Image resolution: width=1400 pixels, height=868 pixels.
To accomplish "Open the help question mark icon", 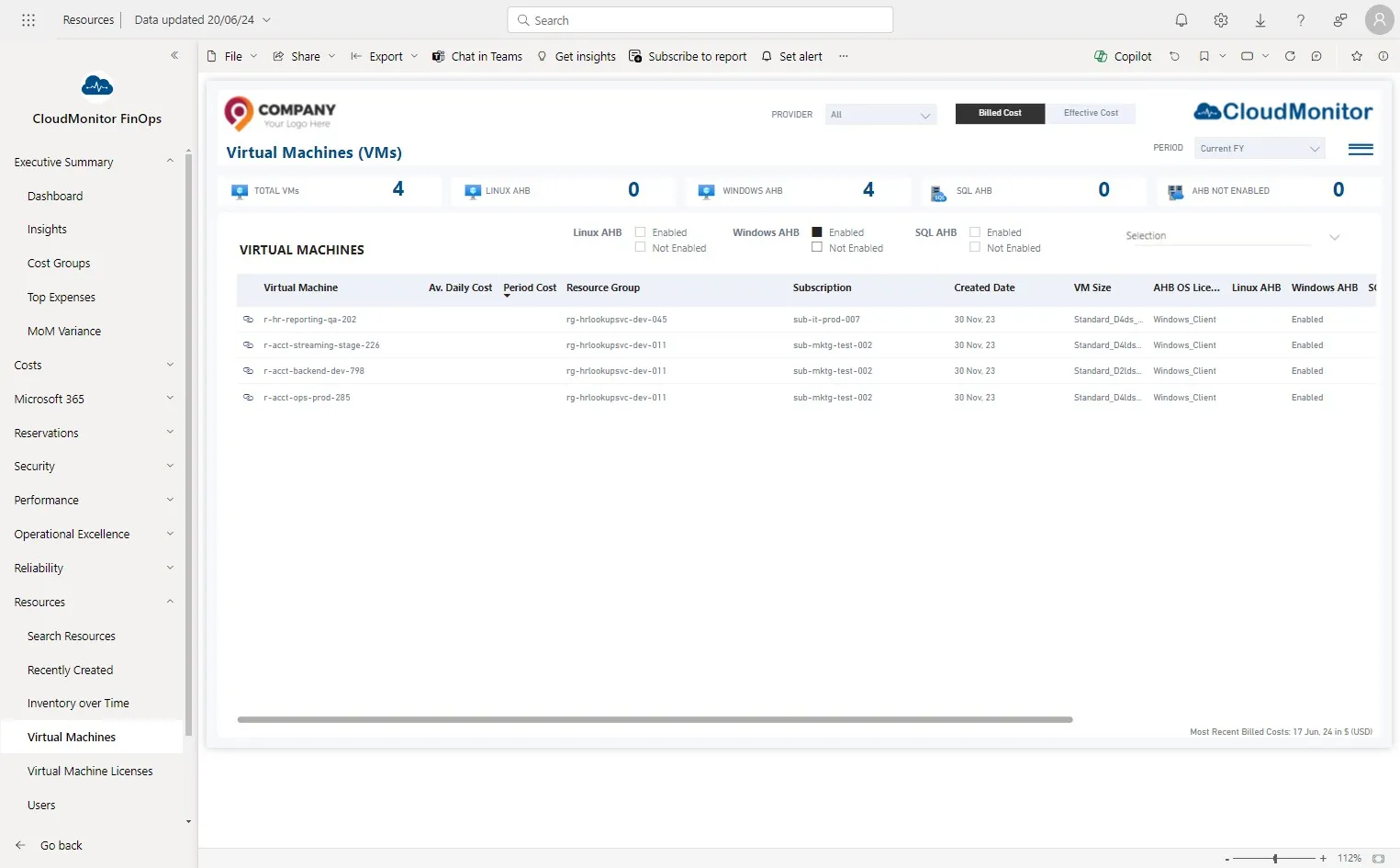I will point(1301,19).
